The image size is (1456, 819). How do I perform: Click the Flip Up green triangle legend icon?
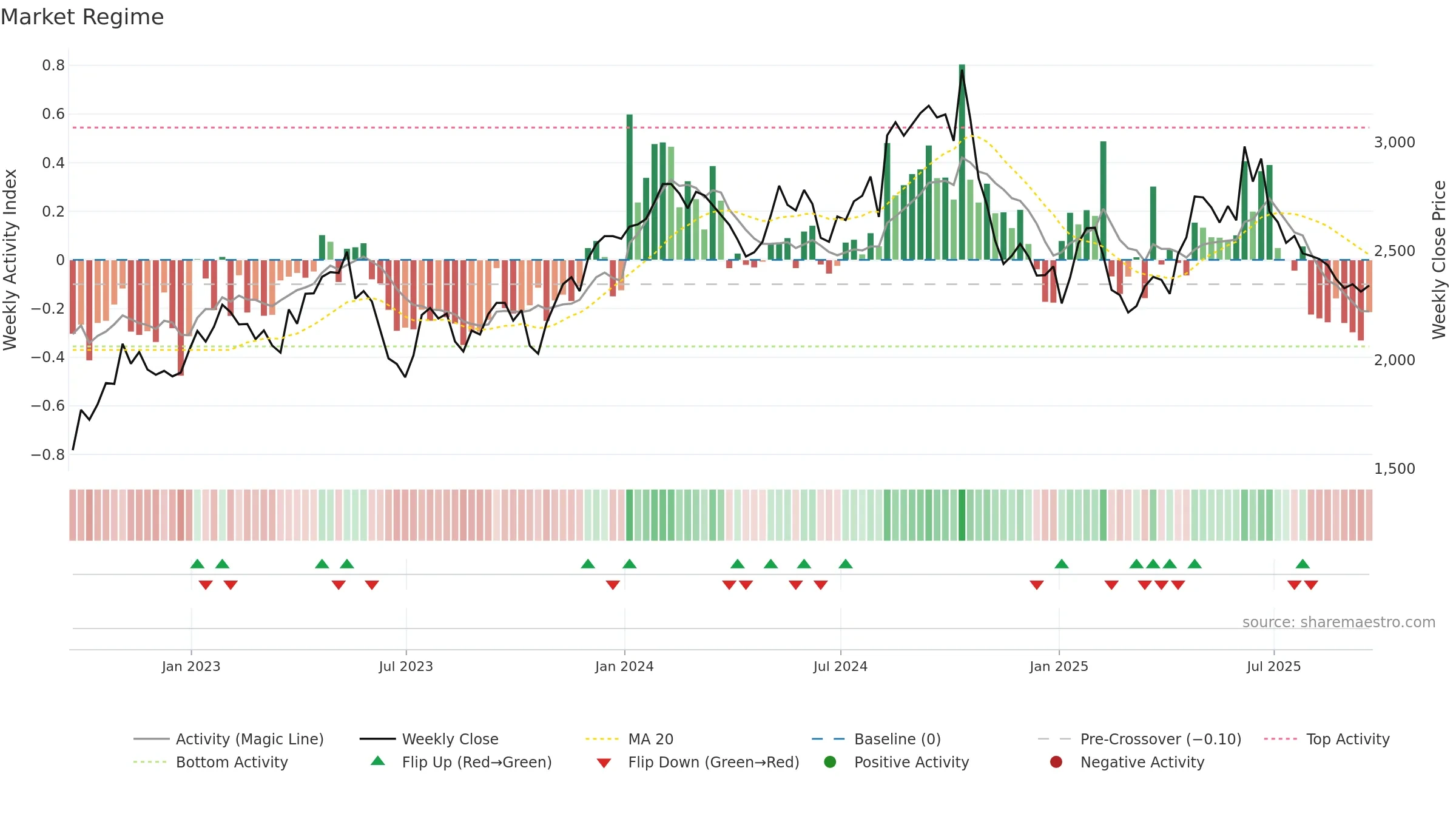(378, 761)
